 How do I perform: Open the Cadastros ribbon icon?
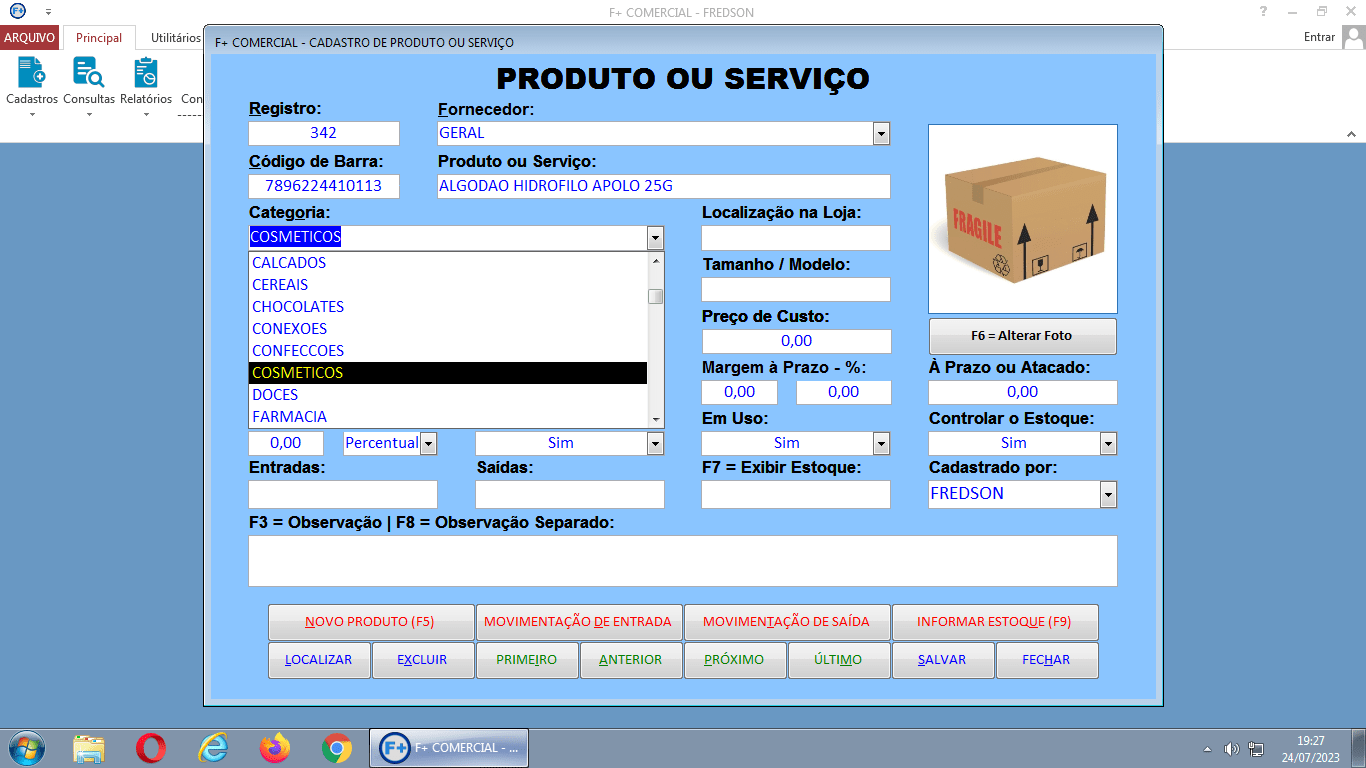click(32, 86)
